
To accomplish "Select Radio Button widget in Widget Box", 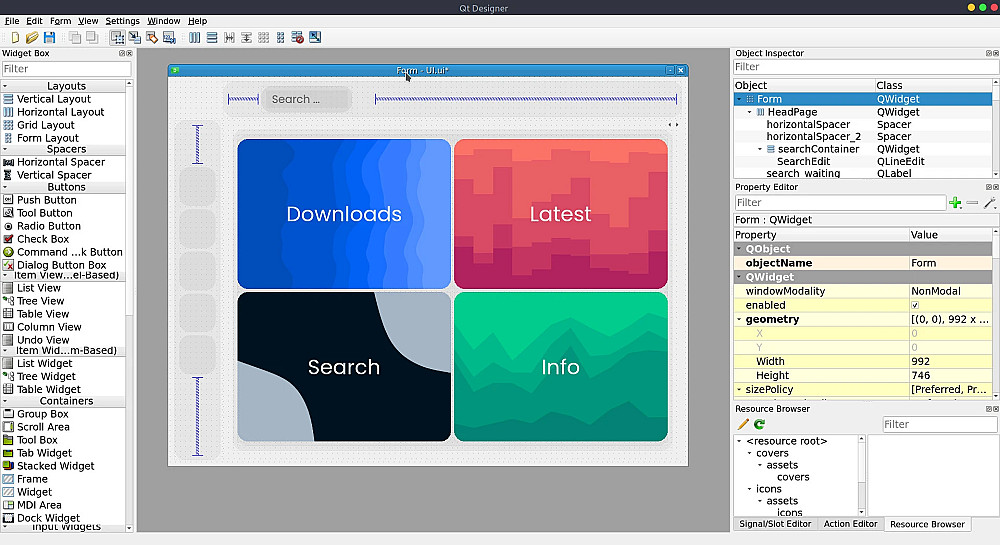I will coord(48,226).
